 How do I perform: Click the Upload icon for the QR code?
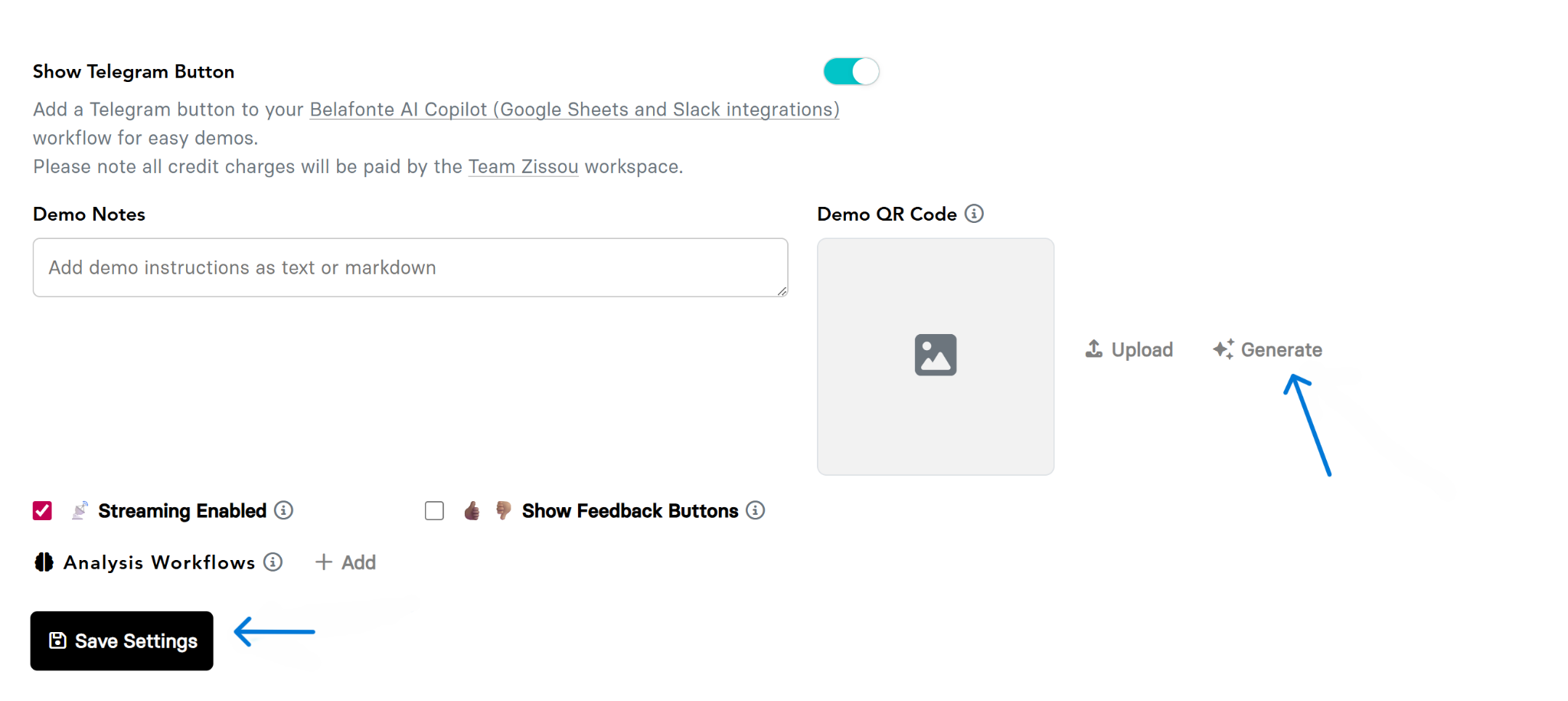1094,349
